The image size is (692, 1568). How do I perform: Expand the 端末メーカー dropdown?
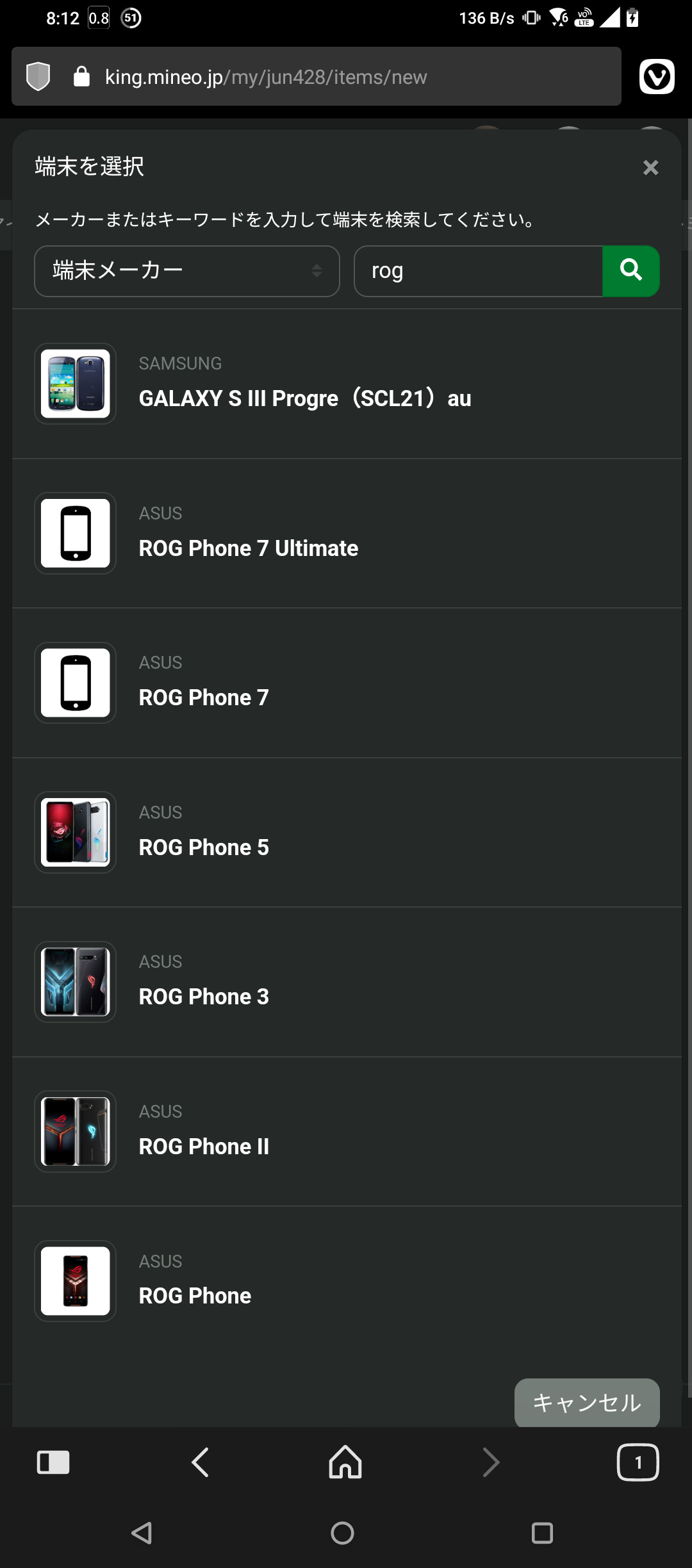click(186, 271)
